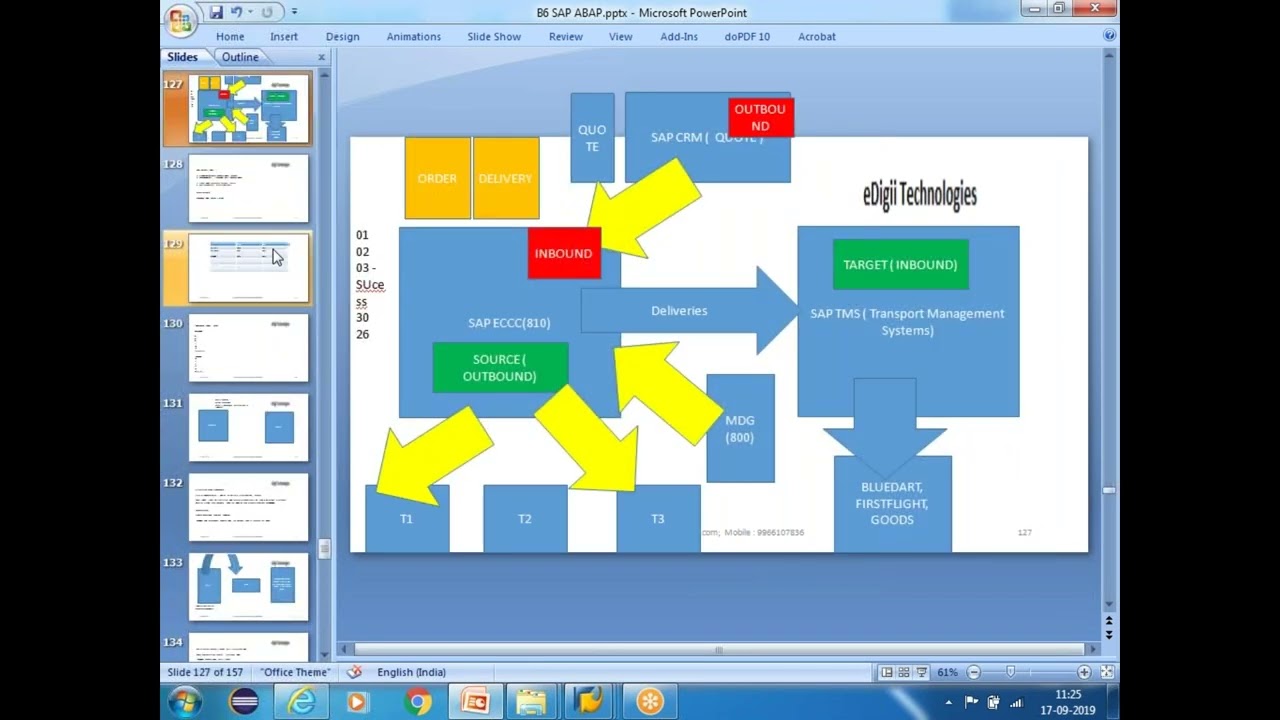Select slide 128 thumbnail

[x=249, y=188]
